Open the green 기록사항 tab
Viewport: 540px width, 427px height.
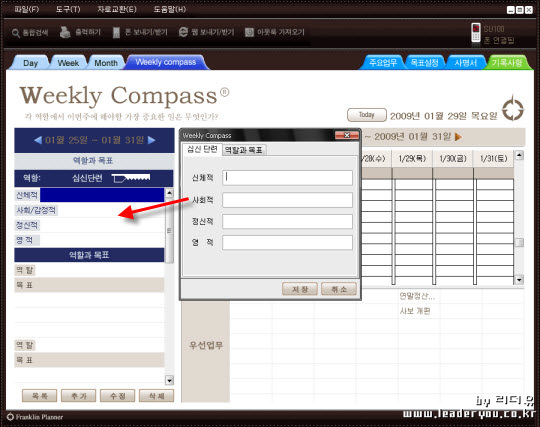507,63
